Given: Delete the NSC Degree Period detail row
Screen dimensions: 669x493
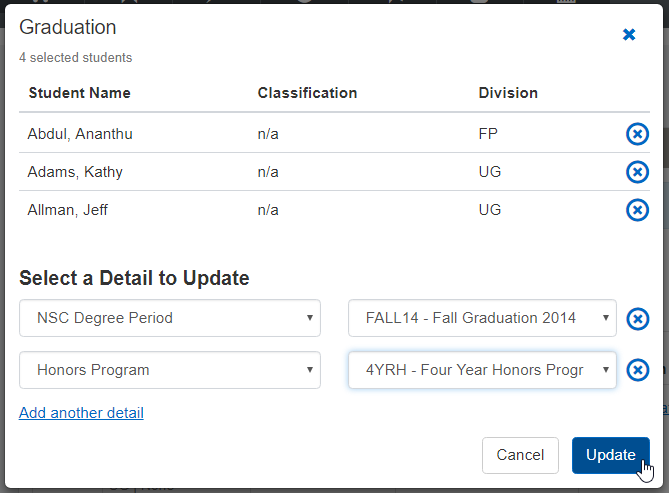Looking at the screenshot, I should (637, 319).
